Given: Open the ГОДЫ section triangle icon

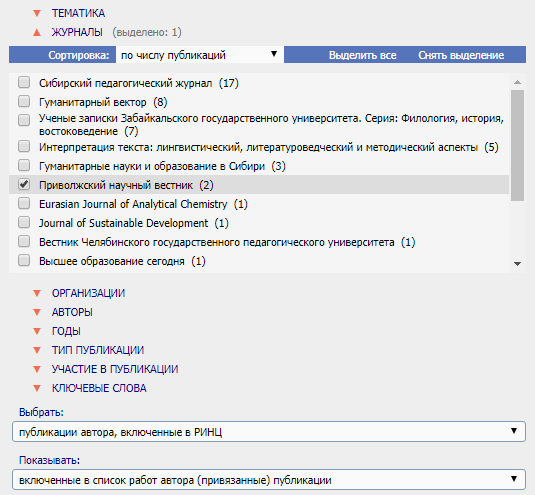Looking at the screenshot, I should tap(37, 331).
